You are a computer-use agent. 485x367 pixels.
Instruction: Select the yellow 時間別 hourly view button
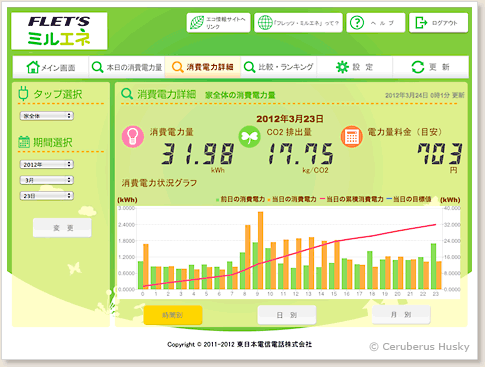click(173, 315)
